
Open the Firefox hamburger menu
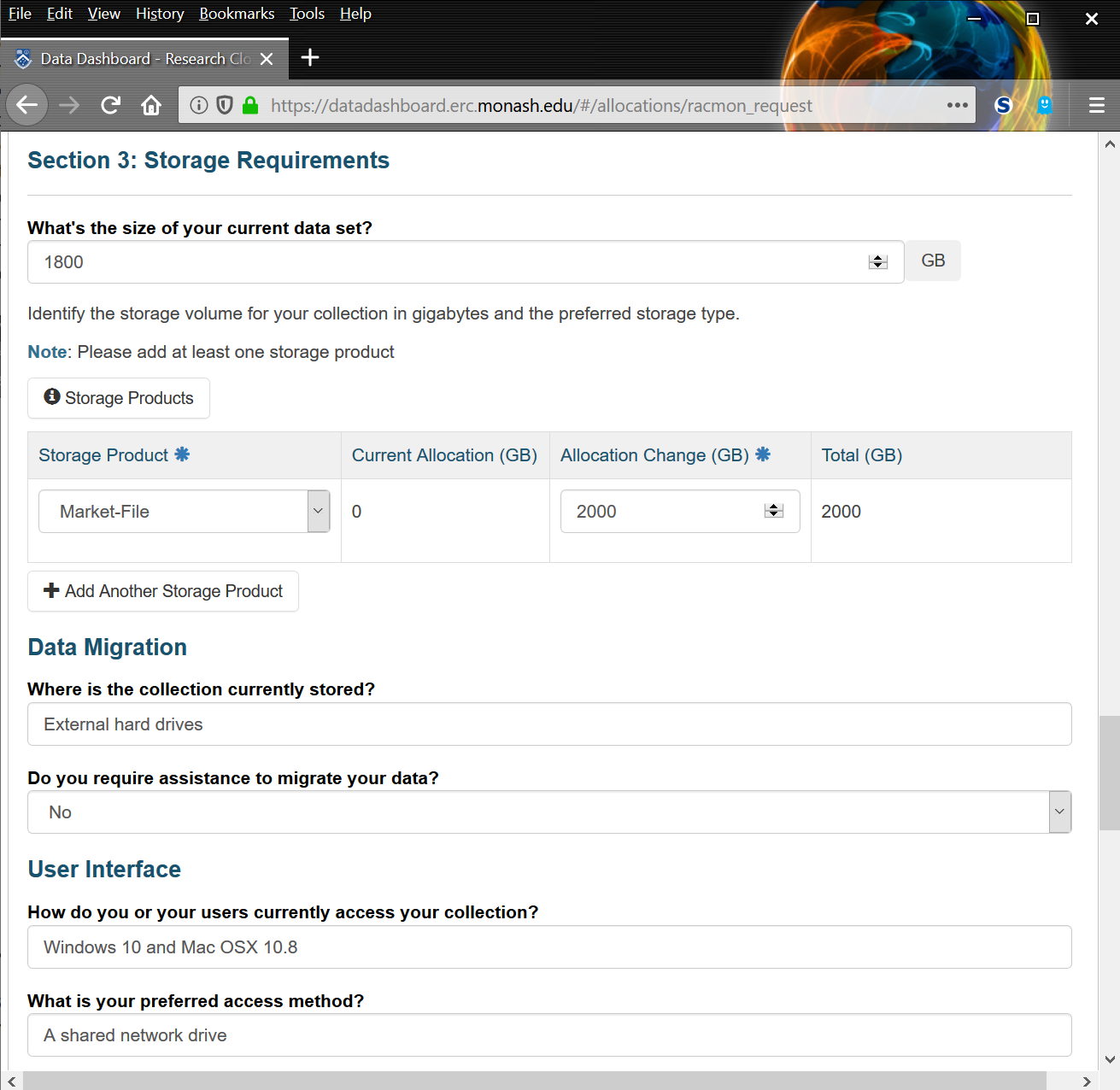tap(1097, 105)
